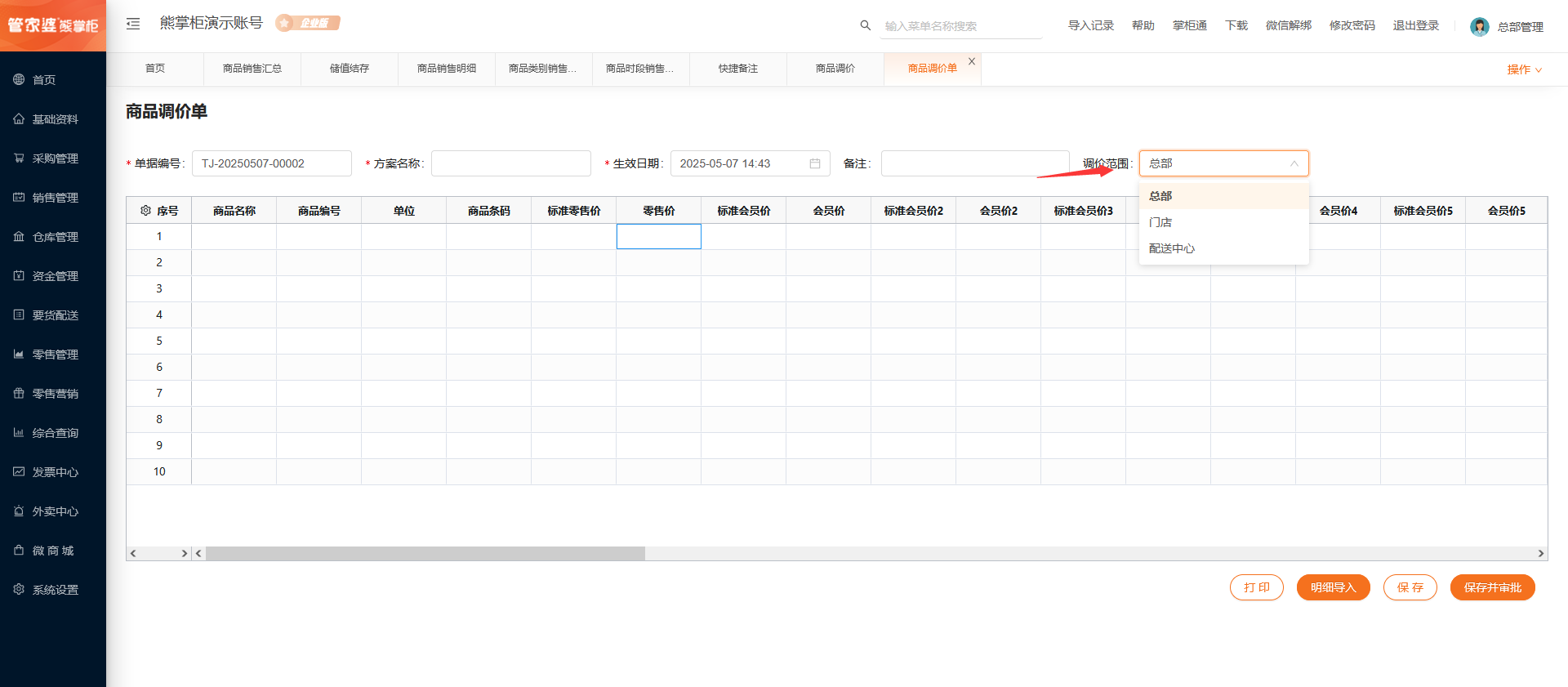Click the 零售管理 chart icon
1568x687 pixels.
[x=19, y=354]
